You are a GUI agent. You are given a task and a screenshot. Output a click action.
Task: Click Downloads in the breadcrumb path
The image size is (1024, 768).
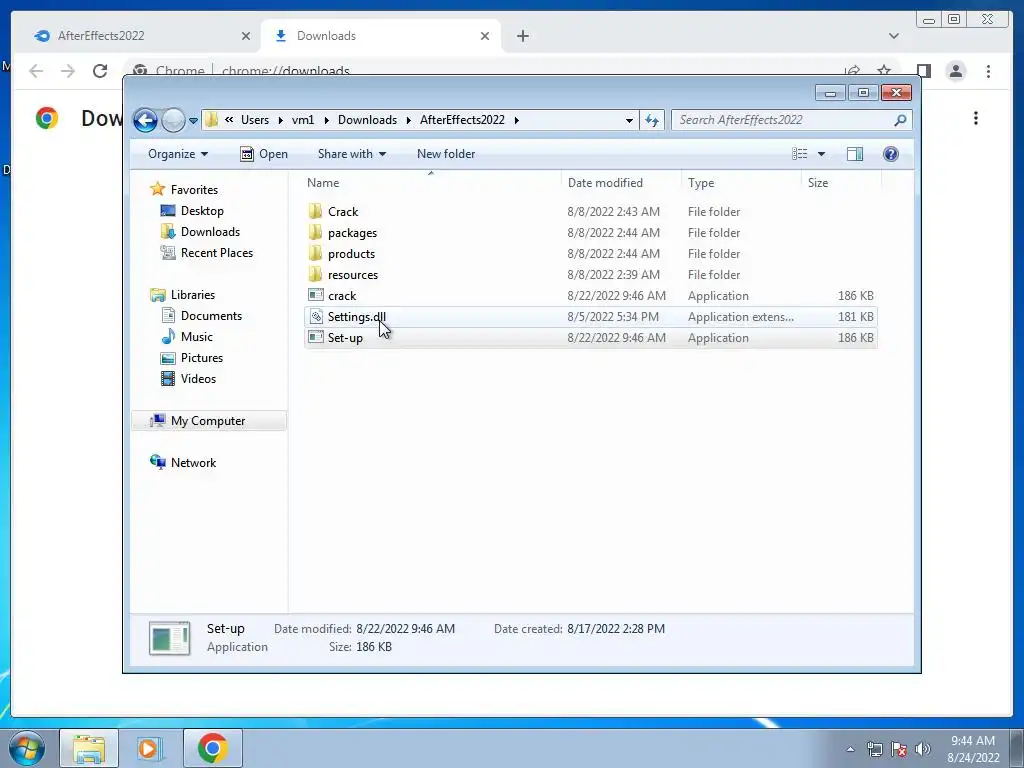click(x=367, y=120)
